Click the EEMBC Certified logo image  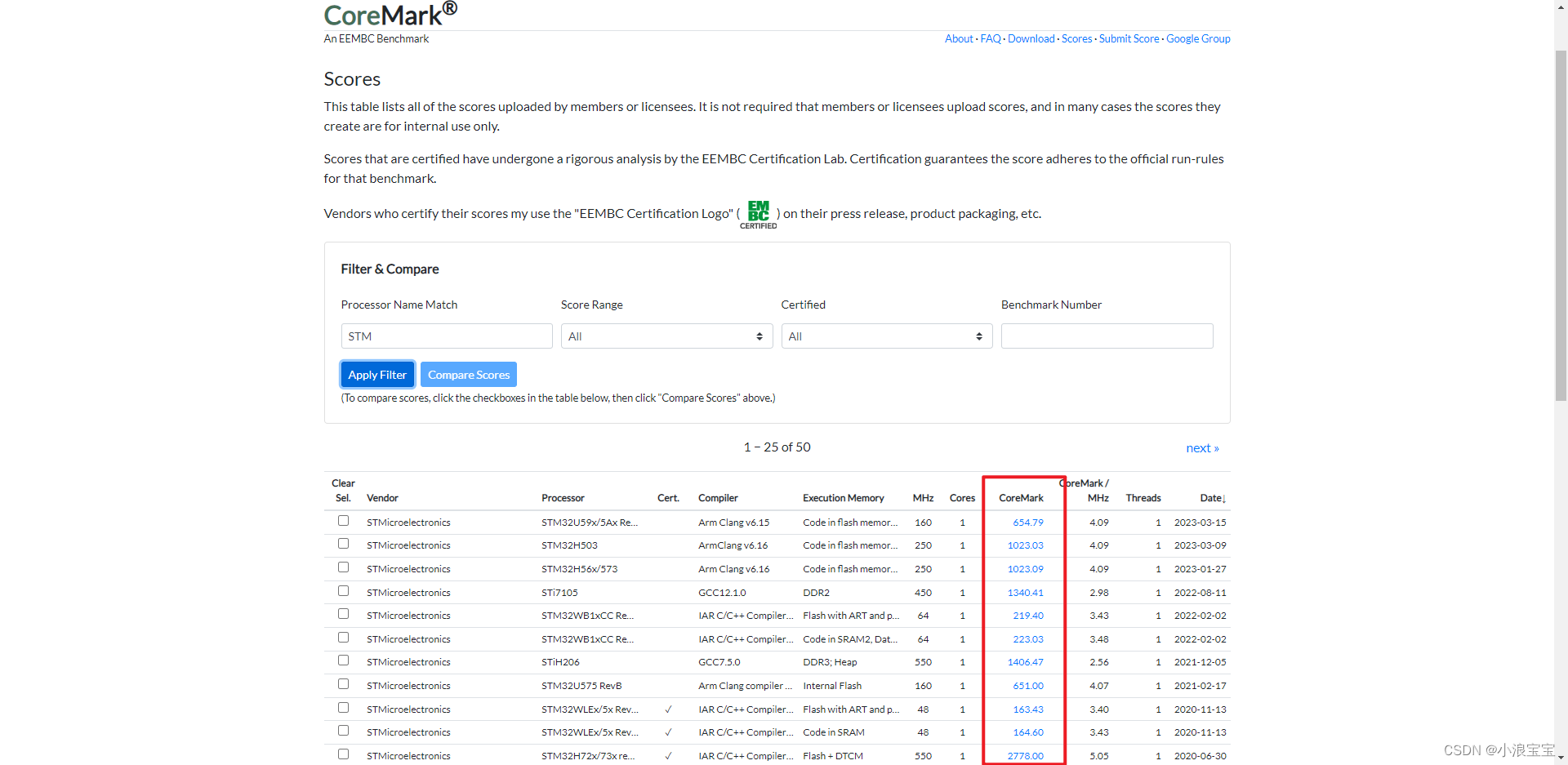758,215
